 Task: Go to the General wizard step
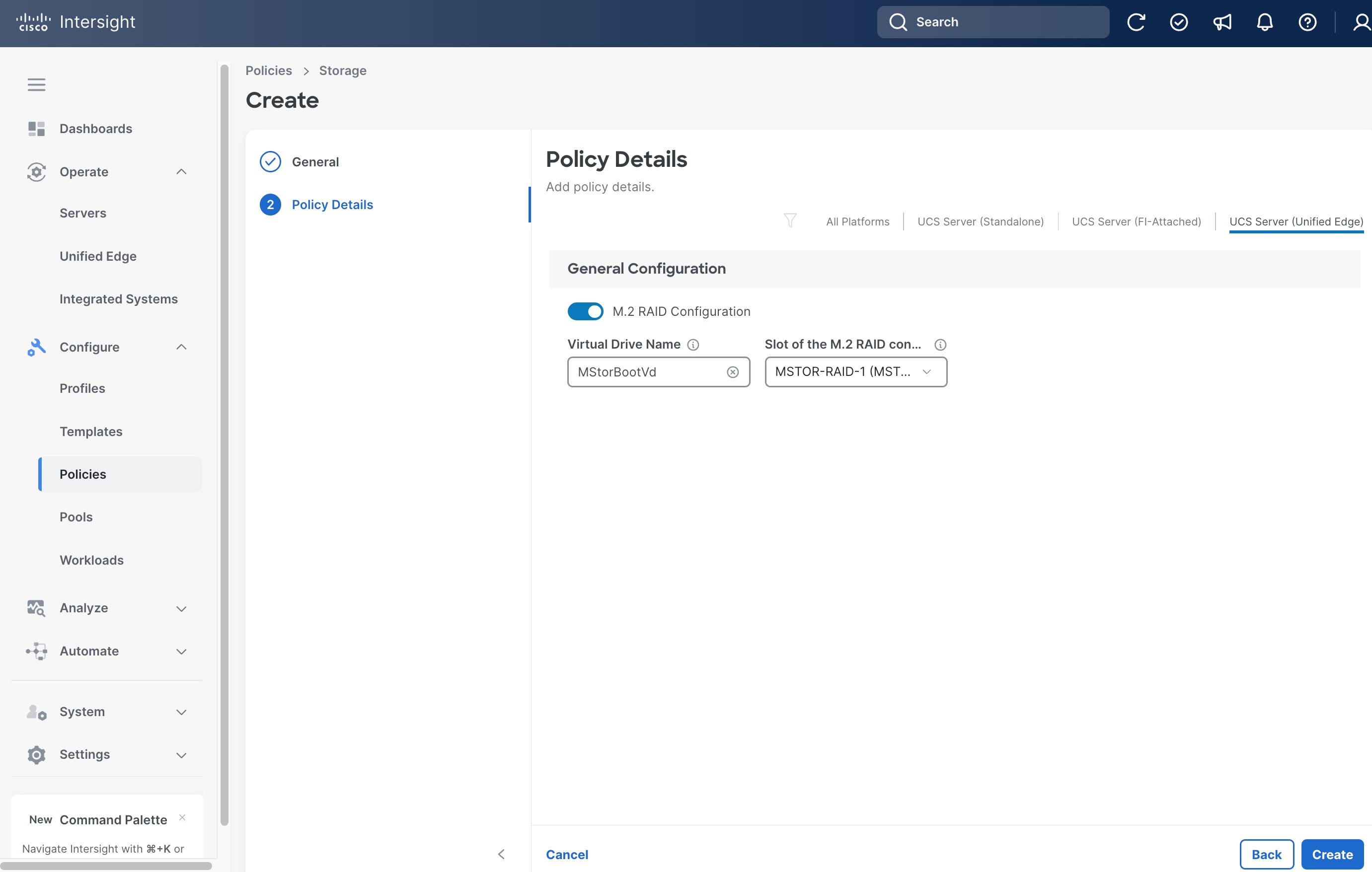(315, 162)
